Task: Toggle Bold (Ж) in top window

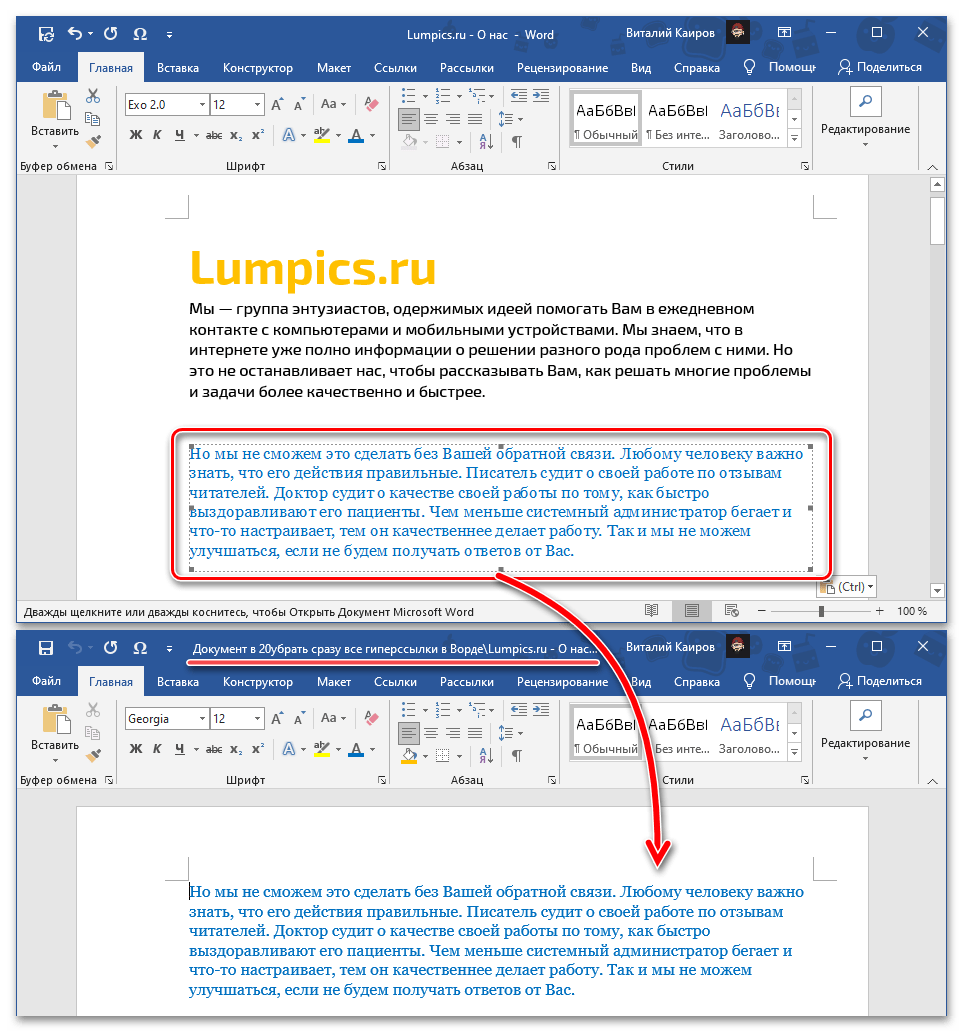Action: pyautogui.click(x=133, y=136)
